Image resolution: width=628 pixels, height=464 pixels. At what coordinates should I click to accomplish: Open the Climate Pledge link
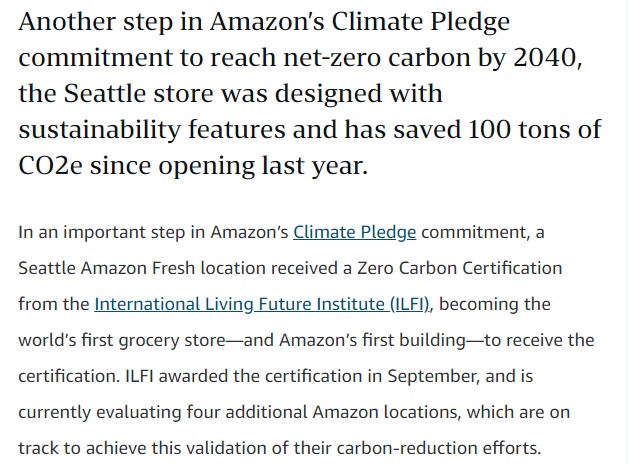point(354,232)
